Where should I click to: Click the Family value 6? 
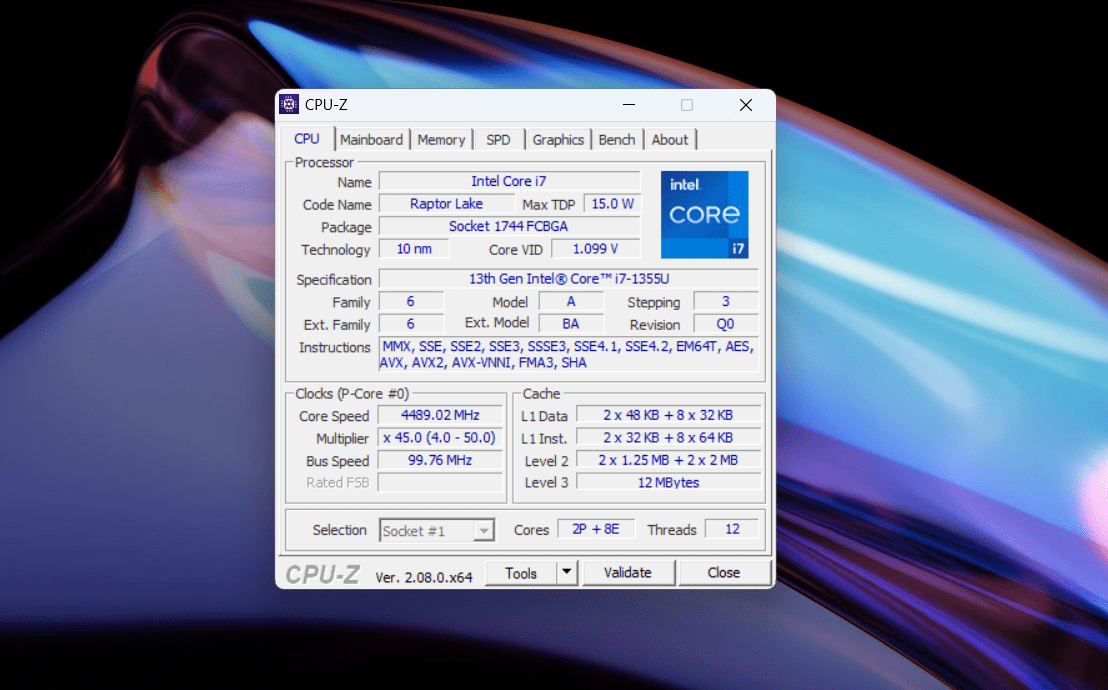(x=411, y=301)
